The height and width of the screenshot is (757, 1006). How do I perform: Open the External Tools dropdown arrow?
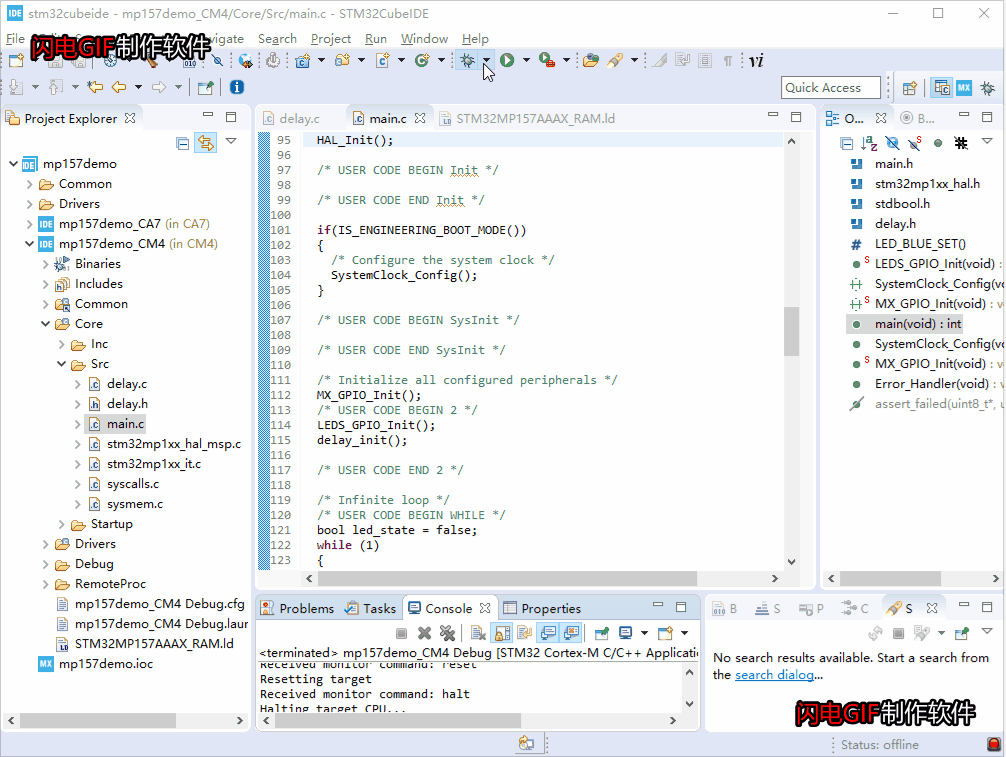pyautogui.click(x=566, y=60)
